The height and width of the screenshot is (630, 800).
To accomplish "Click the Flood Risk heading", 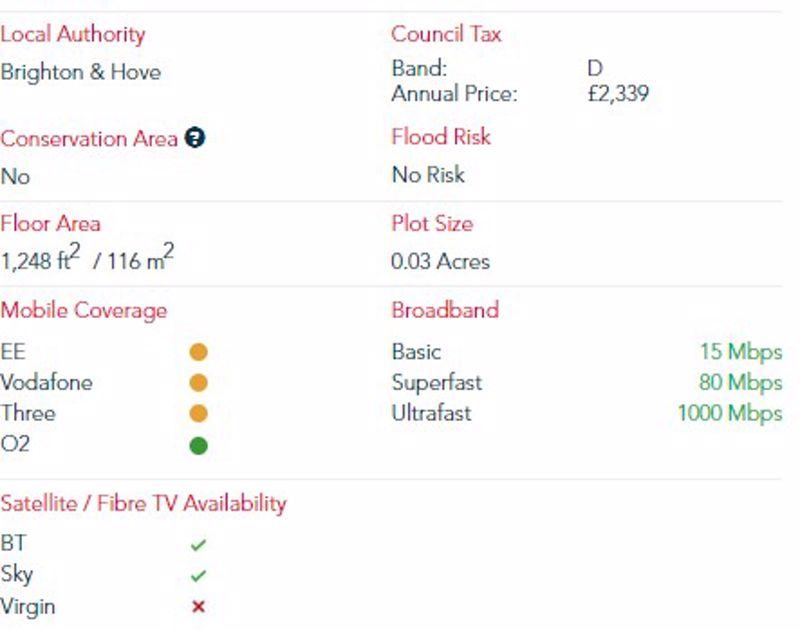I will click(441, 137).
